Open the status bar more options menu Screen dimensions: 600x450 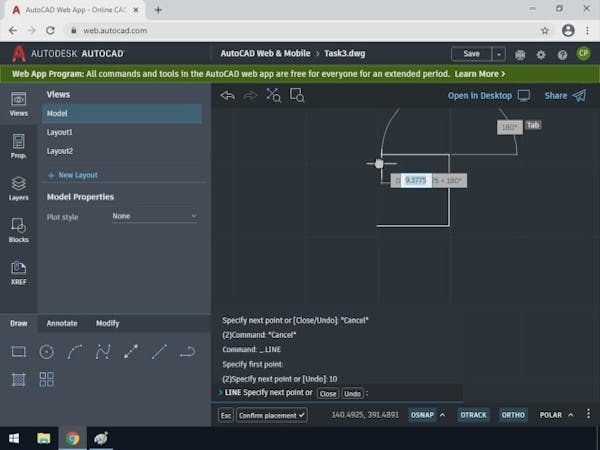click(588, 415)
